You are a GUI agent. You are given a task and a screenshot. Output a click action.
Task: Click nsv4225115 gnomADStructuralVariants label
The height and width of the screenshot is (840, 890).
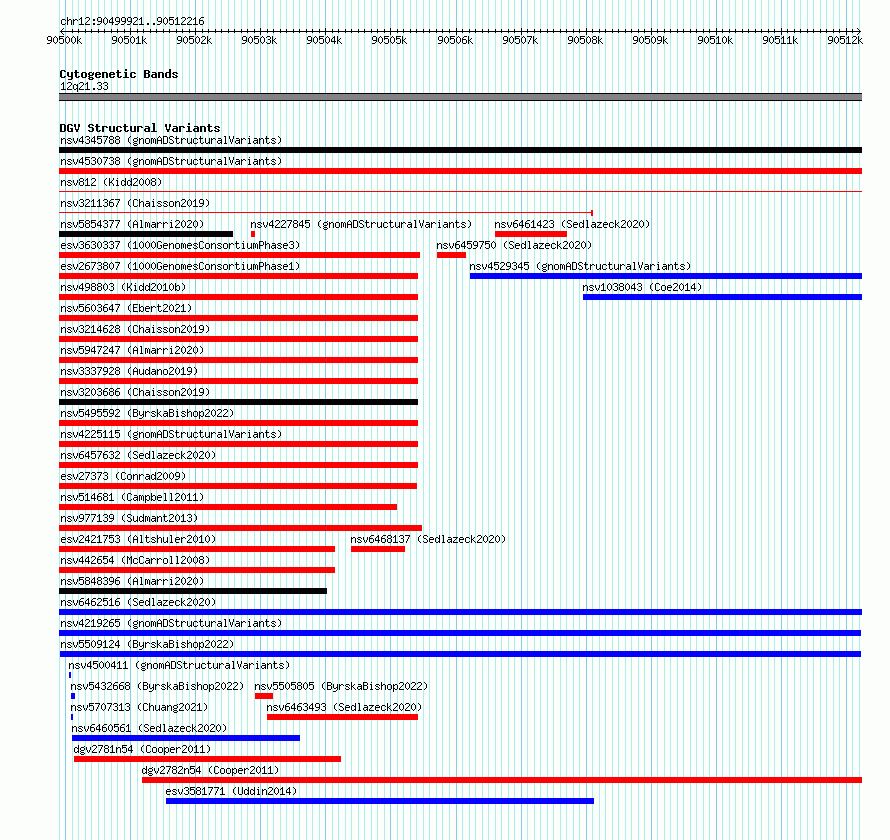(171, 434)
